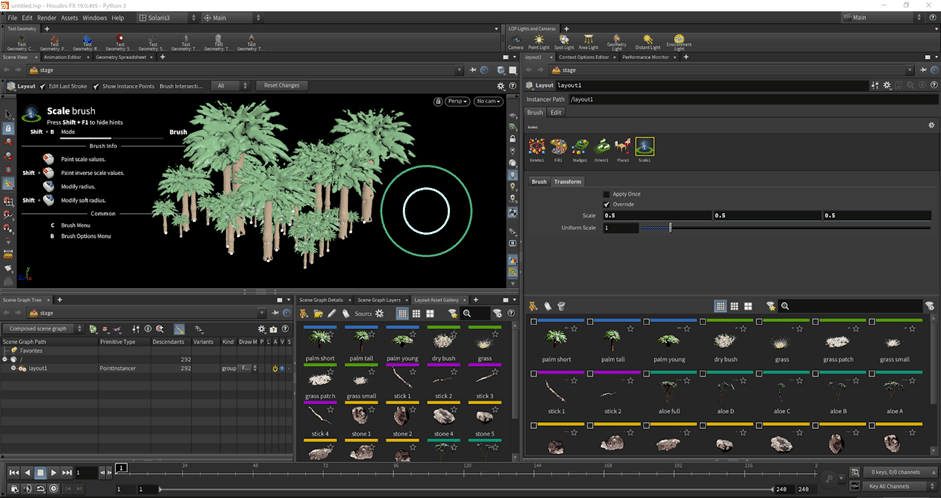
Task: Toggle the Show Instance Points checkbox
Action: coord(97,87)
